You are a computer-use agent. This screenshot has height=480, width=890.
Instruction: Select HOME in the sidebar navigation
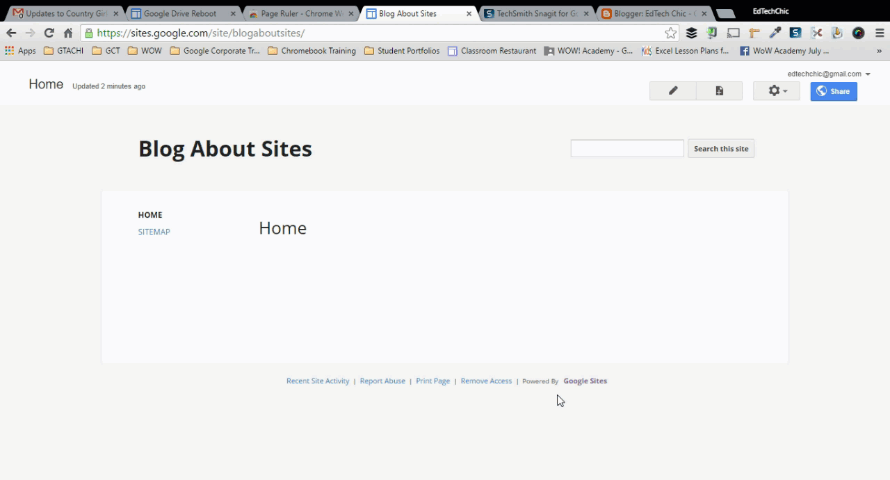tap(150, 215)
